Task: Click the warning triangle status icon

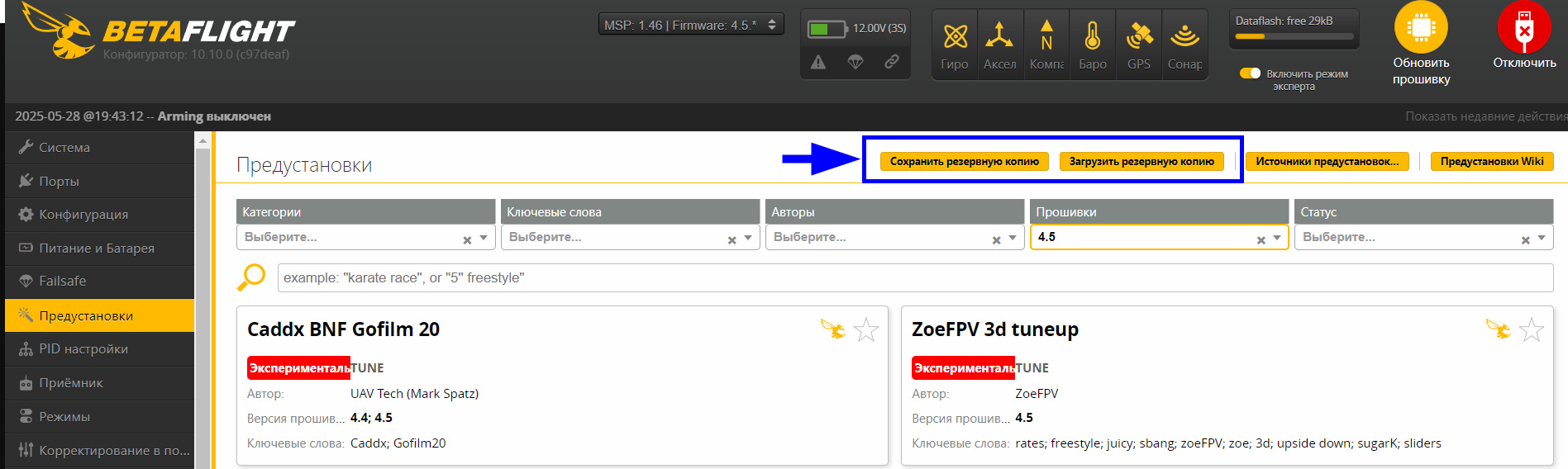Action: 818,62
